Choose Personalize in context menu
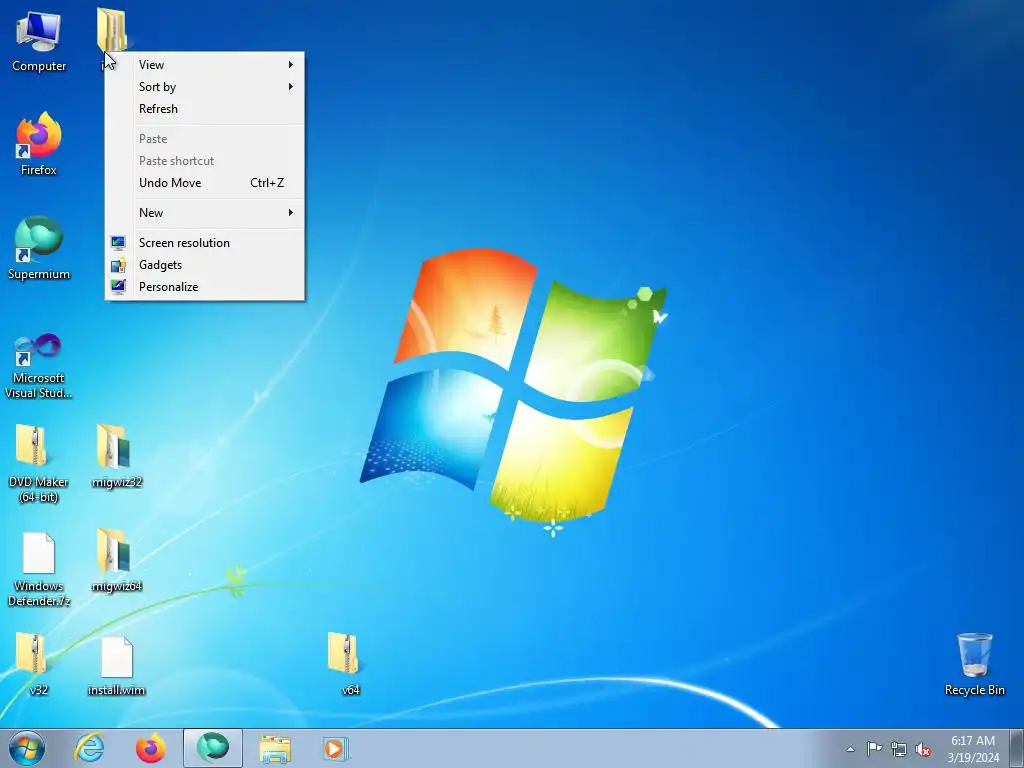1024x768 pixels. click(204, 287)
